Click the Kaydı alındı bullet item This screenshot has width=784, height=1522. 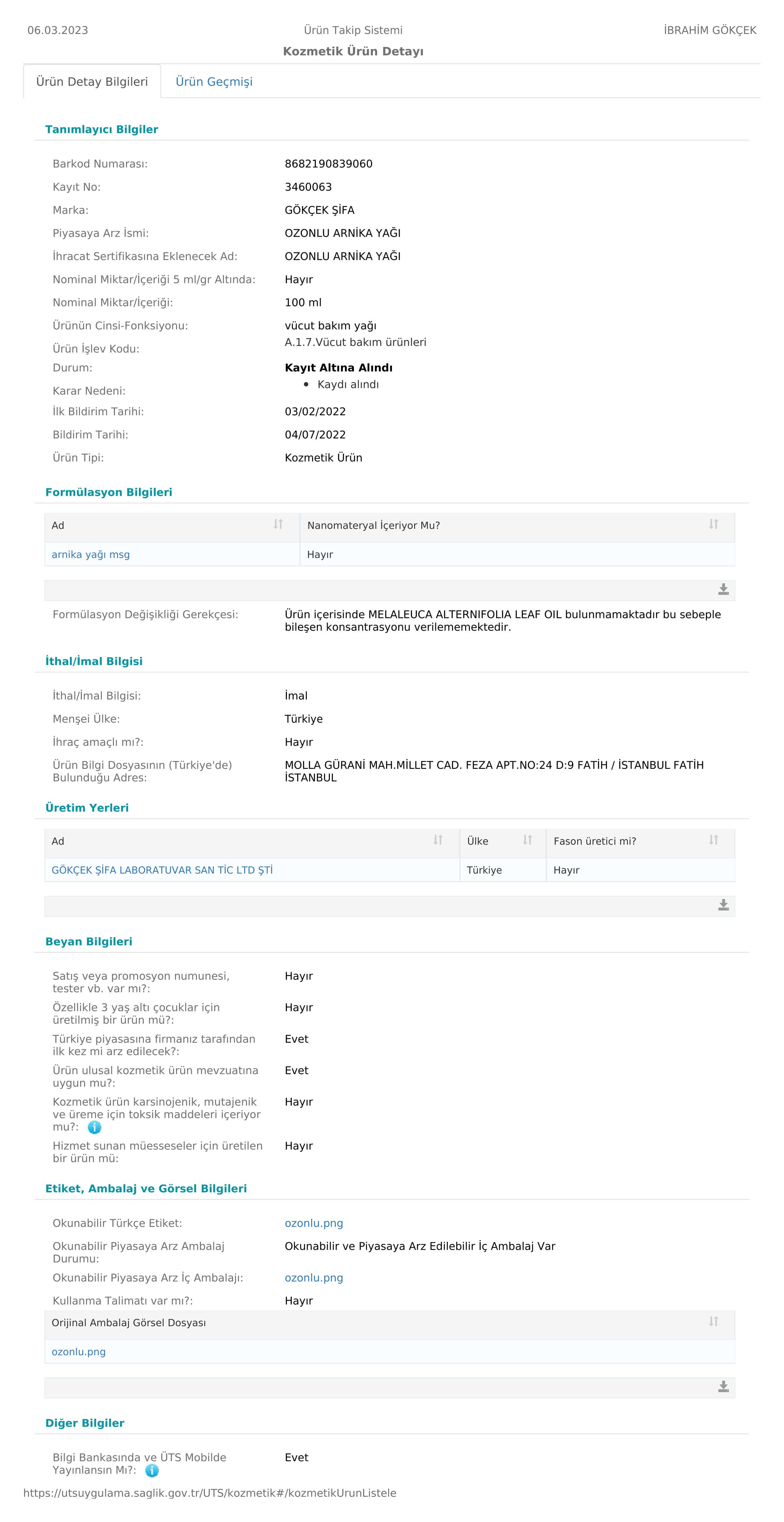point(348,385)
